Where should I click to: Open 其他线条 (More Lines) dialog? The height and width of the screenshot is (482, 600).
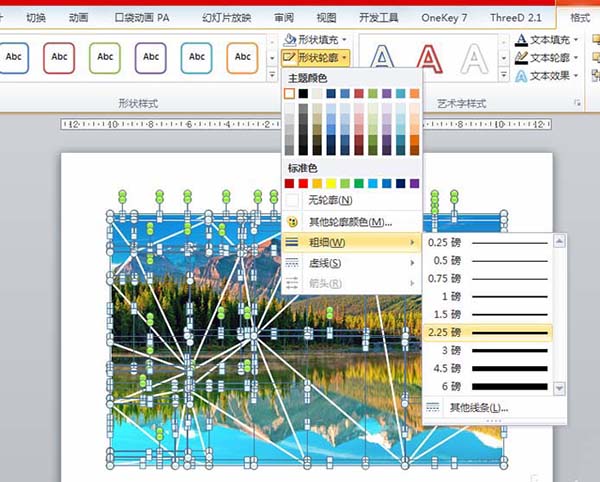point(477,408)
